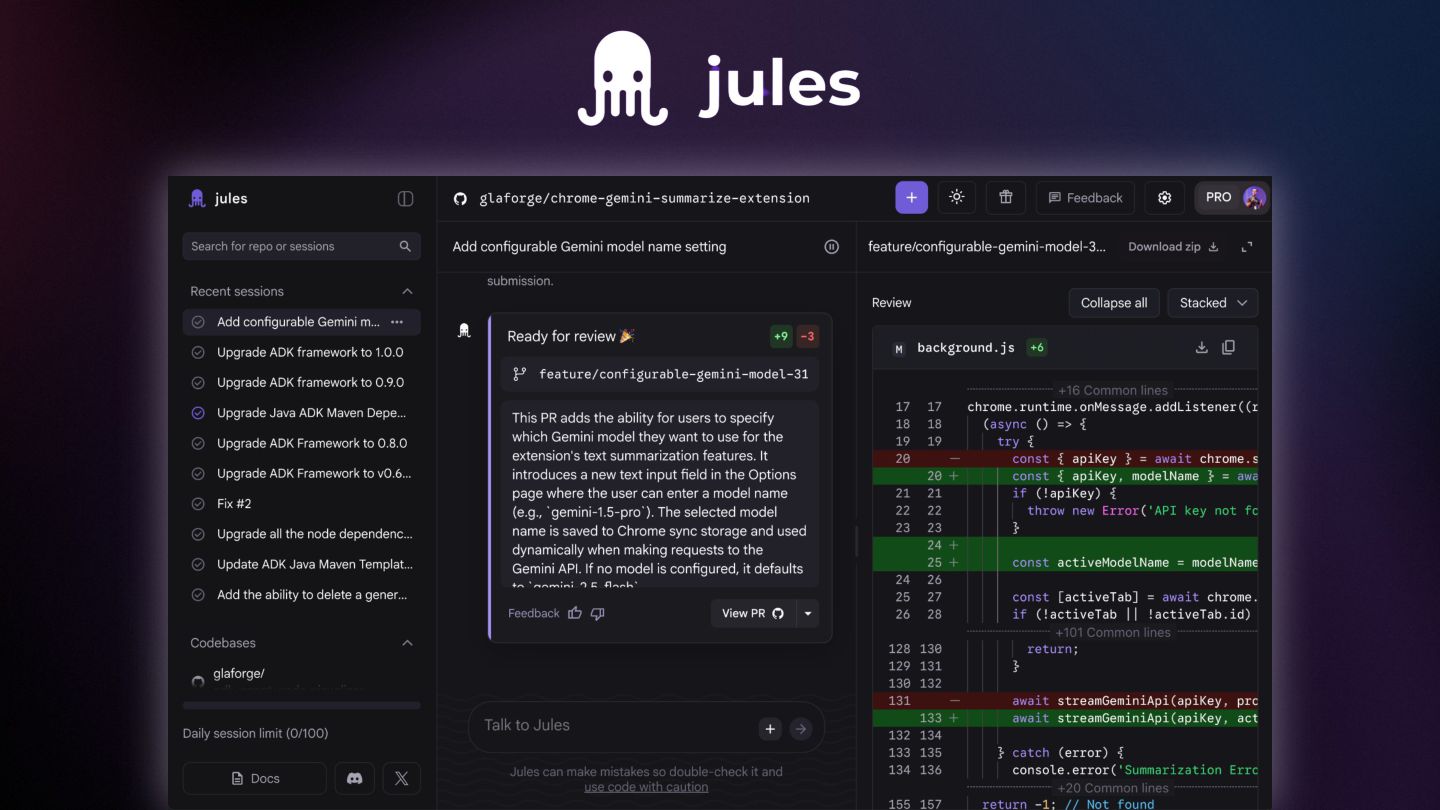Open the Discord link icon

[x=354, y=778]
